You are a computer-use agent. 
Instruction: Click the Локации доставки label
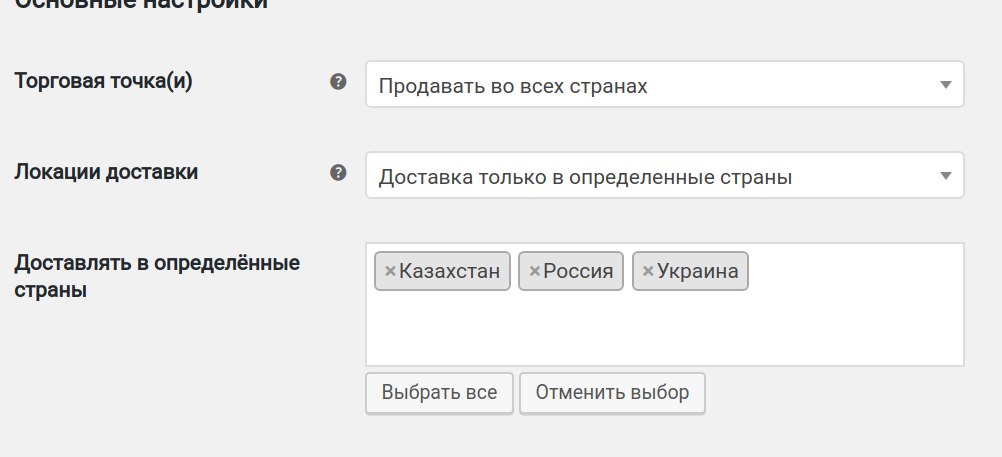pos(106,172)
